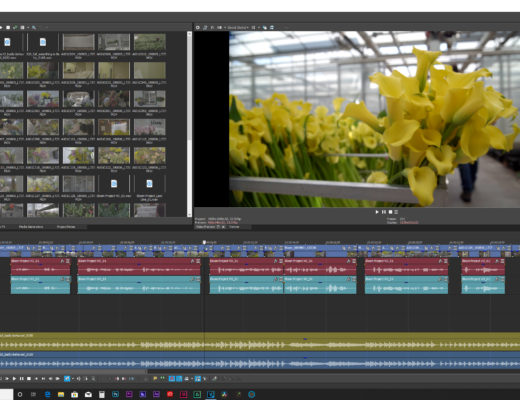Switch to the Project Notes tab

pos(66,227)
